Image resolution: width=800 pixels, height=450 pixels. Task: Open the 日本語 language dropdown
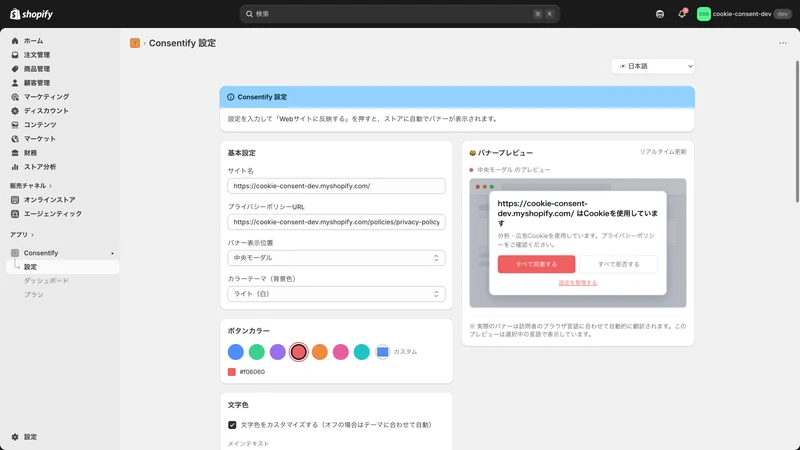(x=653, y=66)
